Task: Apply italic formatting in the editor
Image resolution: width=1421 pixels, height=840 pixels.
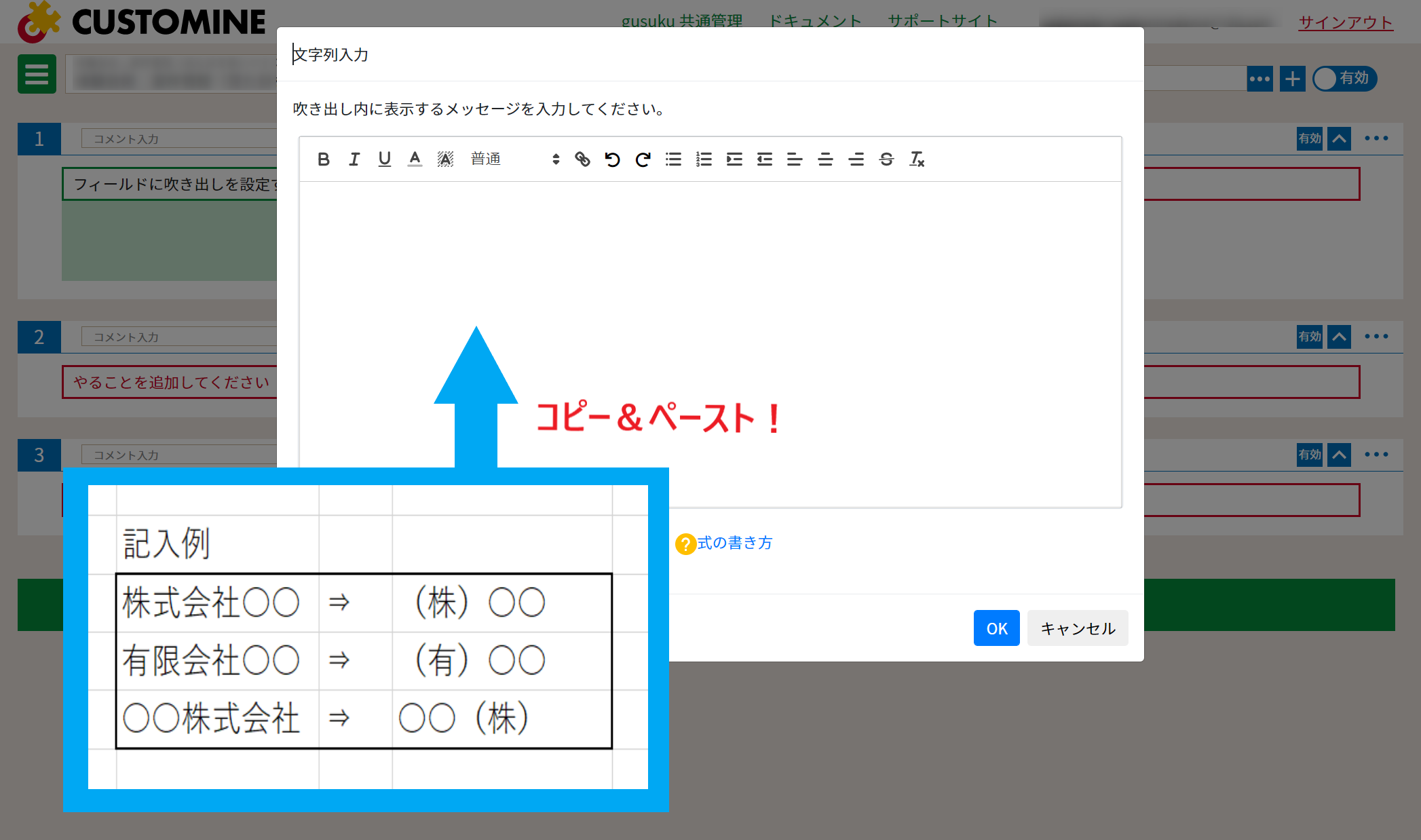Action: coord(354,159)
